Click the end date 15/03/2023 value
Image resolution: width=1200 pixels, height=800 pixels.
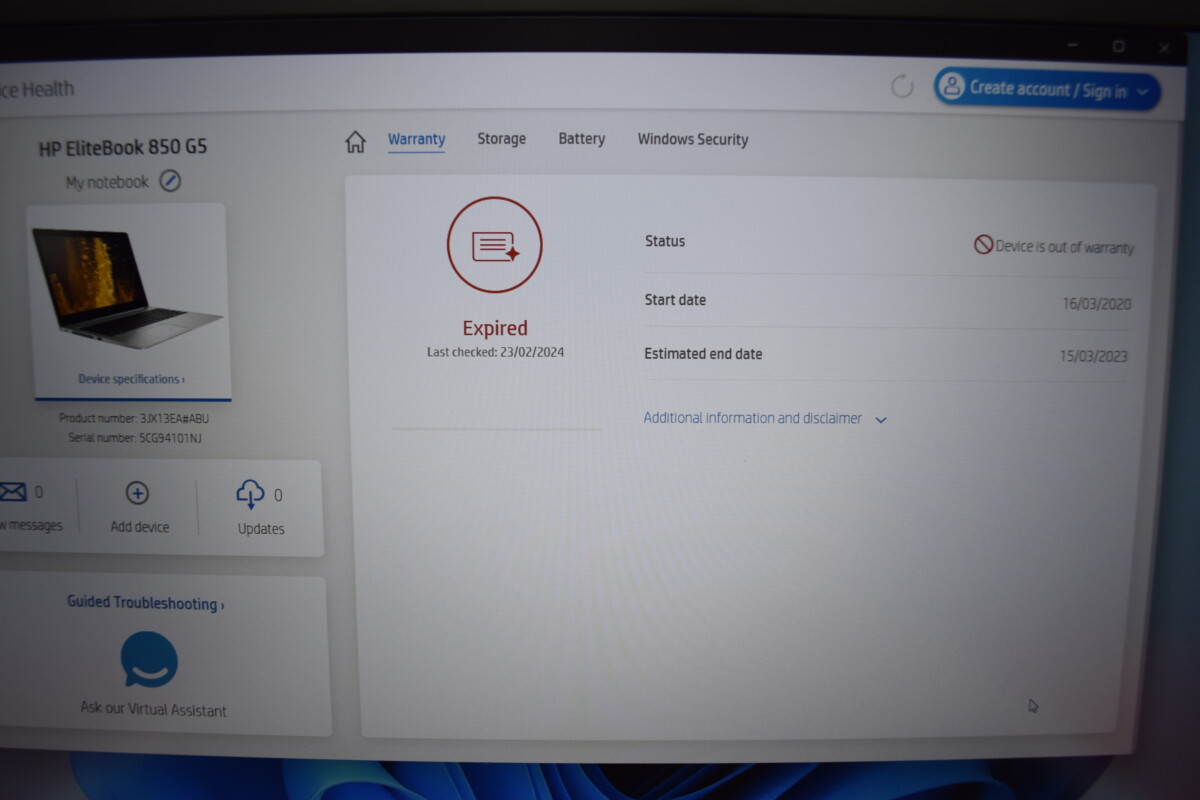(1094, 356)
